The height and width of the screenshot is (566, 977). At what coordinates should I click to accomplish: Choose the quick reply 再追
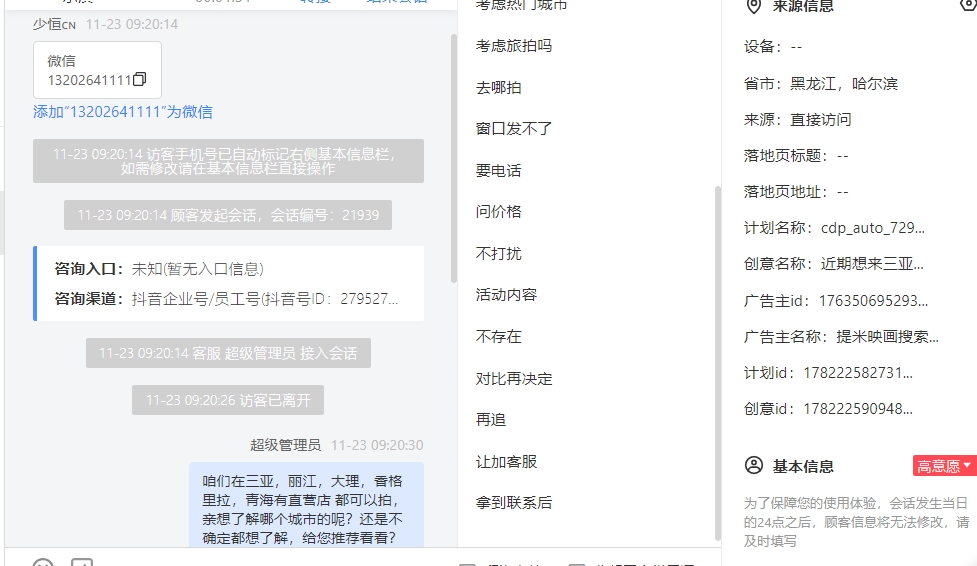[x=491, y=420]
